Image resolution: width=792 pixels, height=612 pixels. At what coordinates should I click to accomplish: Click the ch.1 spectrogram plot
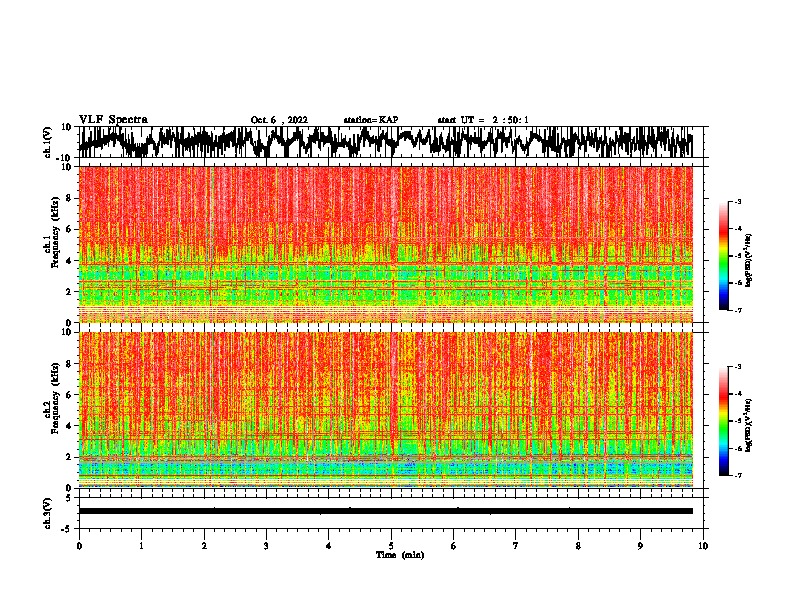(x=385, y=244)
